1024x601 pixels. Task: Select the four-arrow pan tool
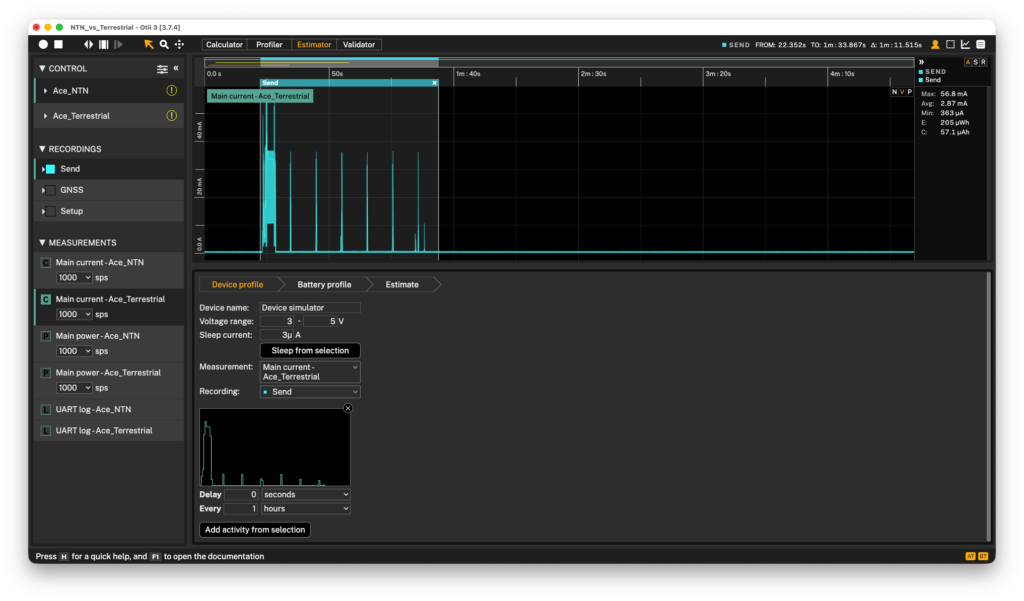[179, 44]
